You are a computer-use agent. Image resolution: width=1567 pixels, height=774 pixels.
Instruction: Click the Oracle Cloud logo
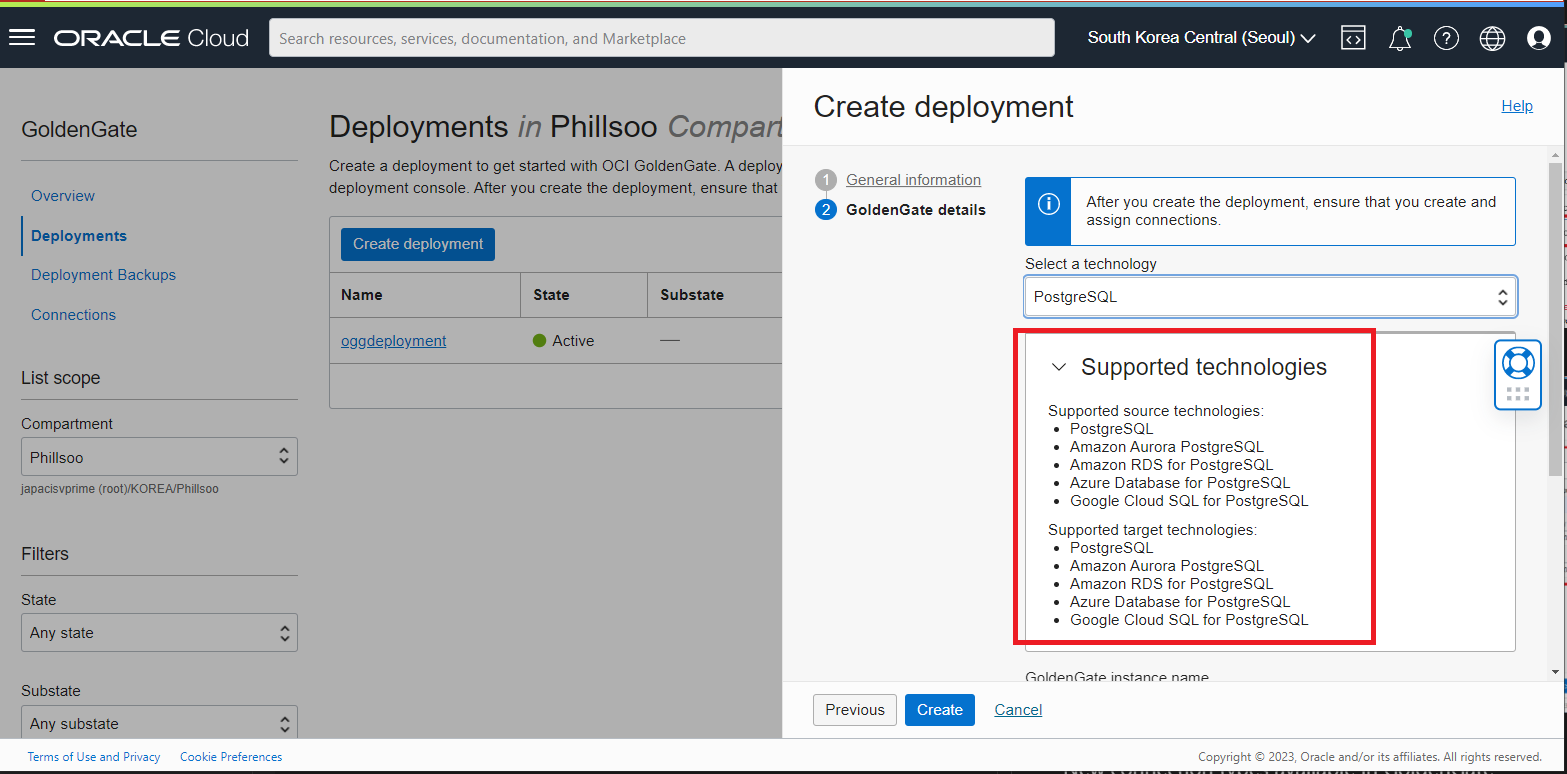(151, 38)
